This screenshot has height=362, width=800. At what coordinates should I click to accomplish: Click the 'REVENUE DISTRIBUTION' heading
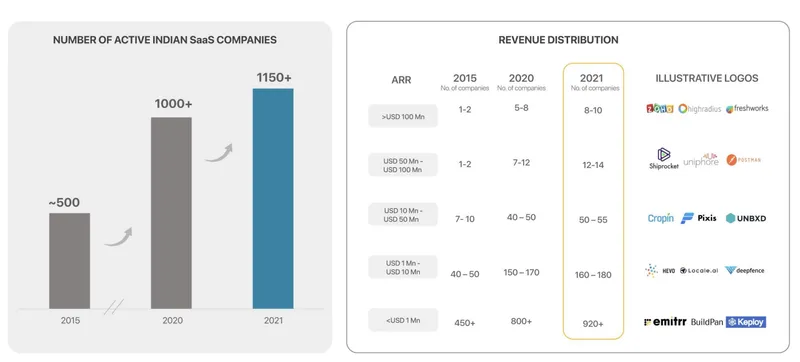pyautogui.click(x=558, y=40)
